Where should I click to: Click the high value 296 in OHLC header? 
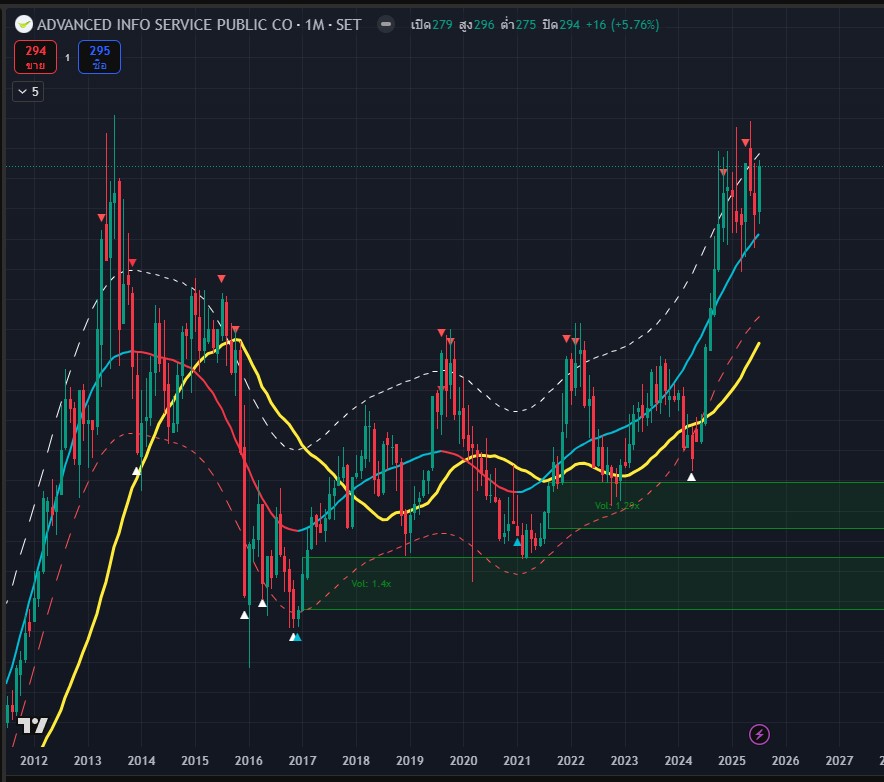[x=484, y=25]
